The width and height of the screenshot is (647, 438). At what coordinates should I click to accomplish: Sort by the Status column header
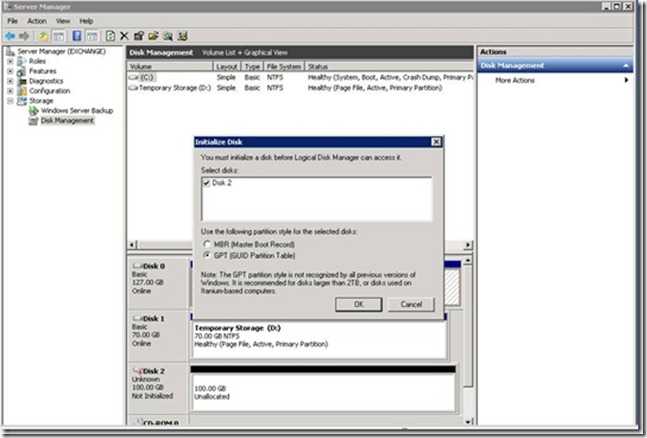389,66
